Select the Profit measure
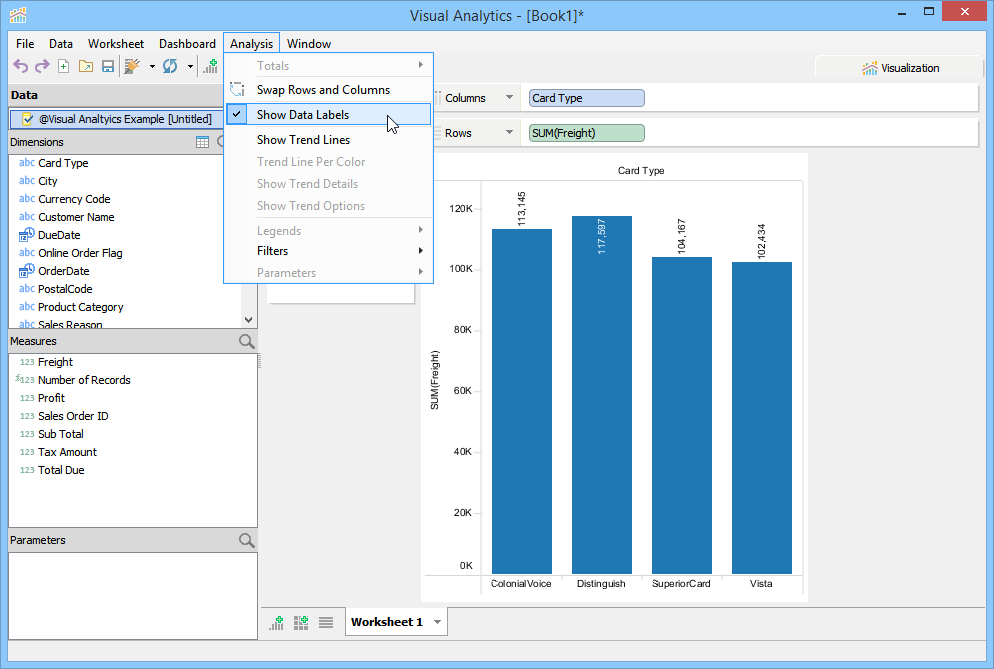Viewport: 994px width, 669px height. pyautogui.click(x=51, y=398)
